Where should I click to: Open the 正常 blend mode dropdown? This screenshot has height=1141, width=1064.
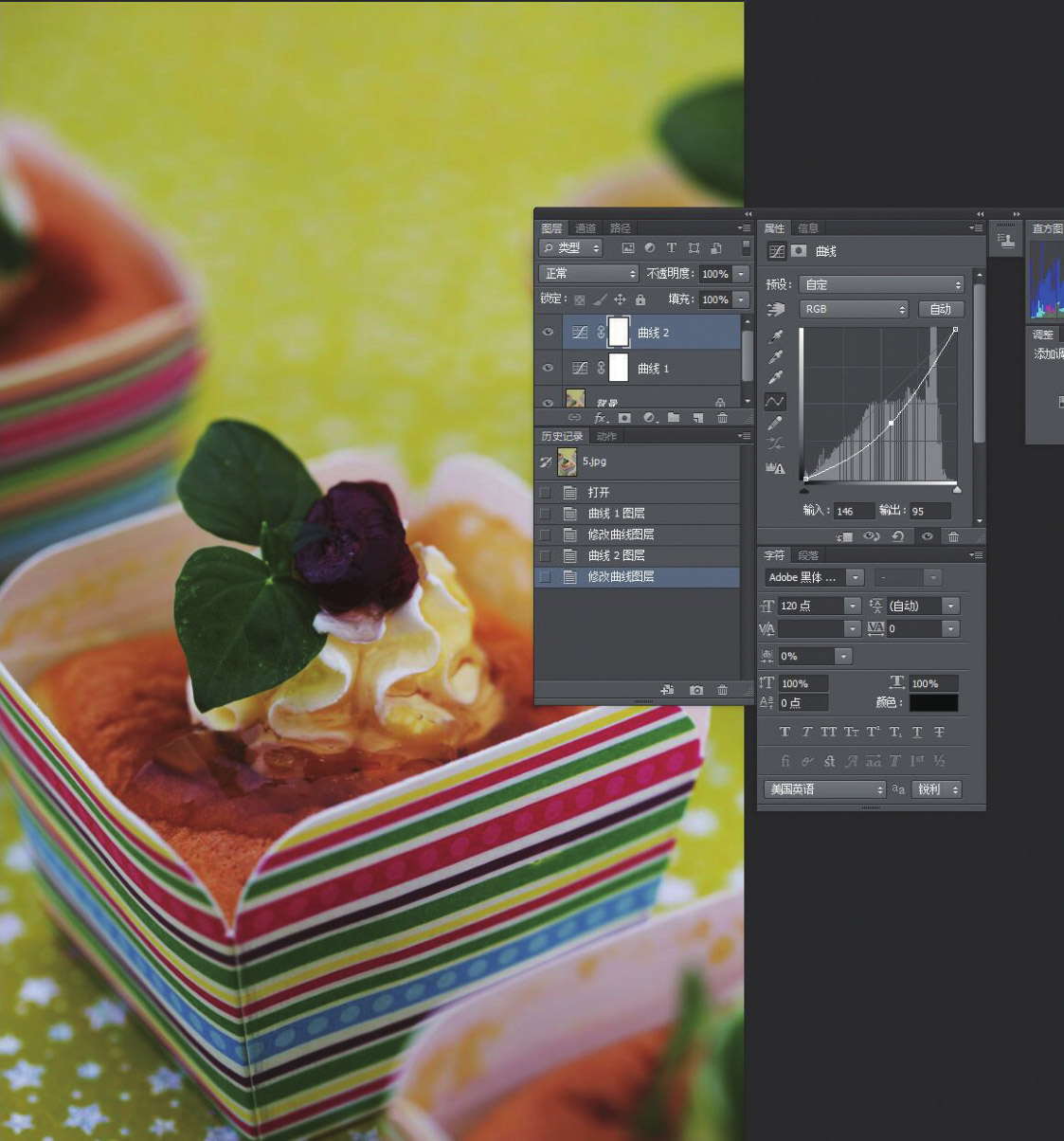point(588,273)
